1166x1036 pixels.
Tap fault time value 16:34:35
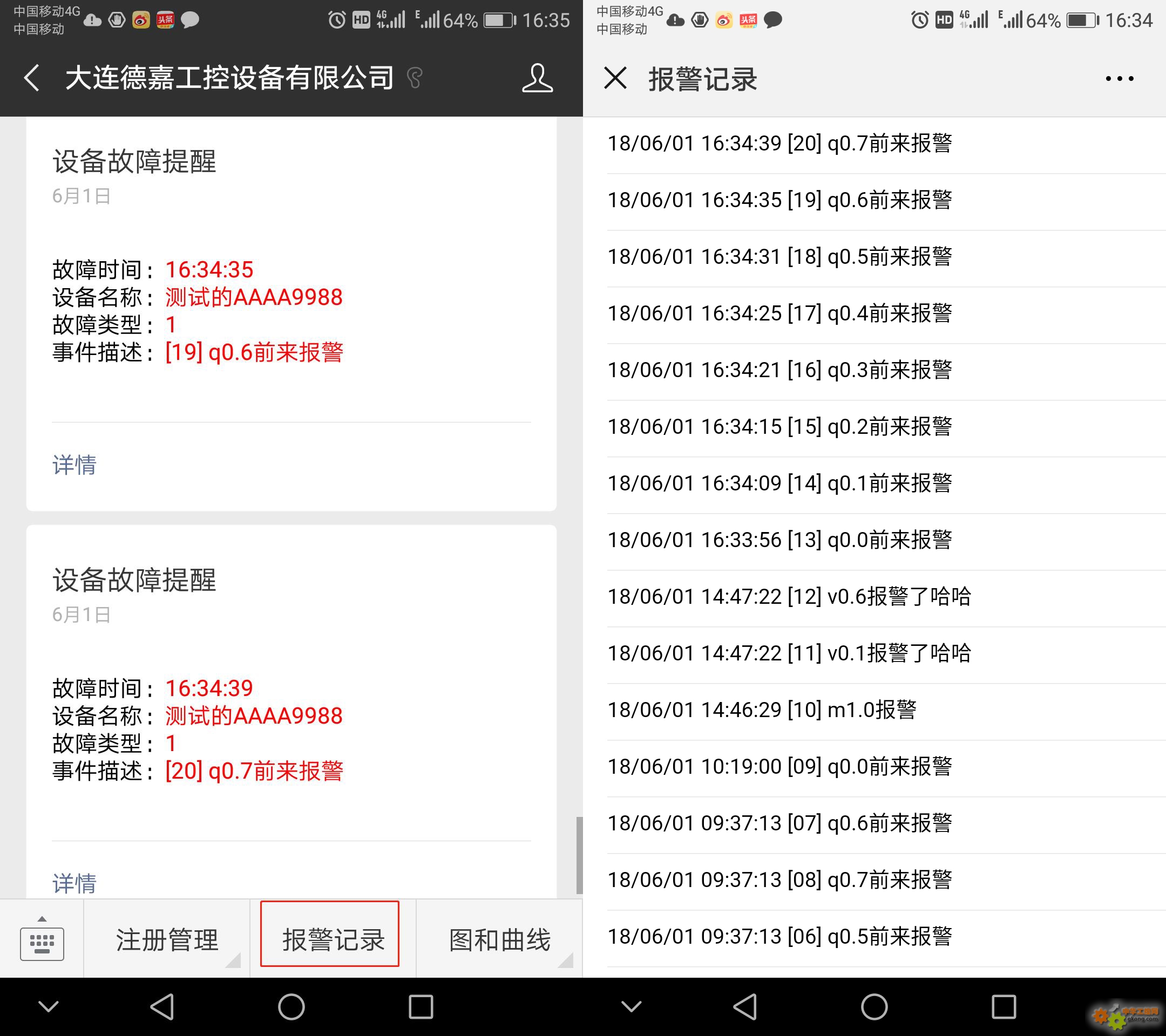tap(209, 270)
